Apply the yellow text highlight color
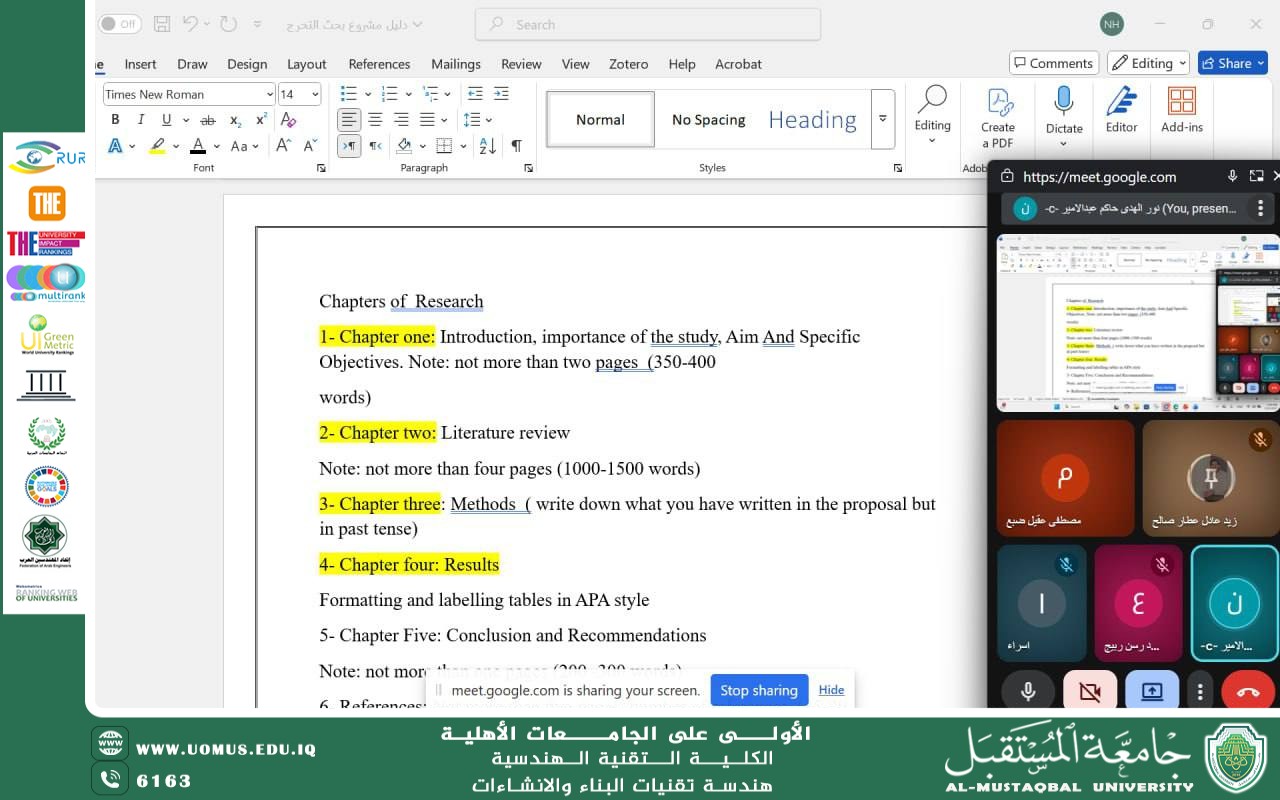This screenshot has width=1280, height=800. pyautogui.click(x=157, y=146)
